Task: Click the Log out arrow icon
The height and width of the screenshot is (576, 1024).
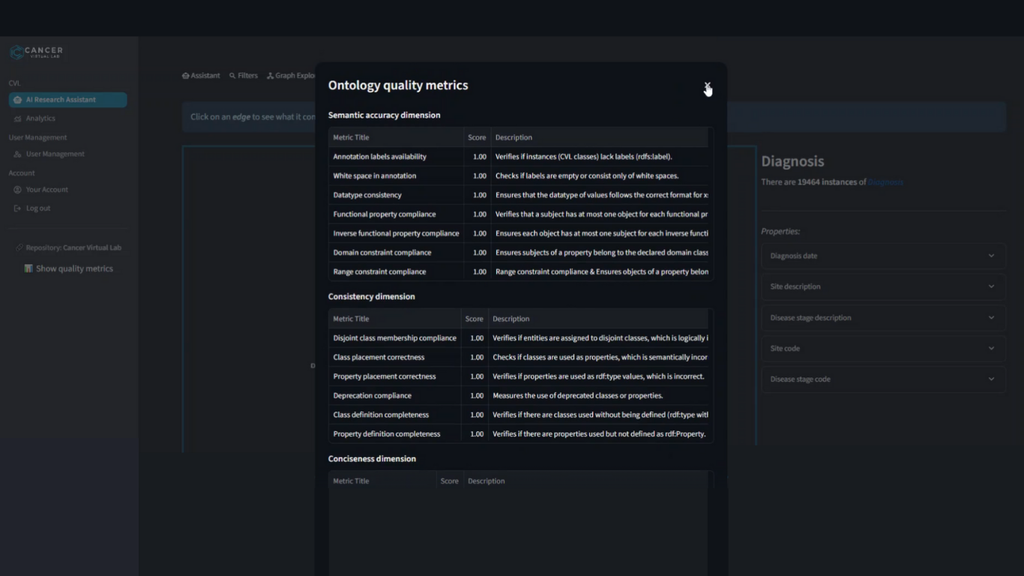Action: coord(18,209)
